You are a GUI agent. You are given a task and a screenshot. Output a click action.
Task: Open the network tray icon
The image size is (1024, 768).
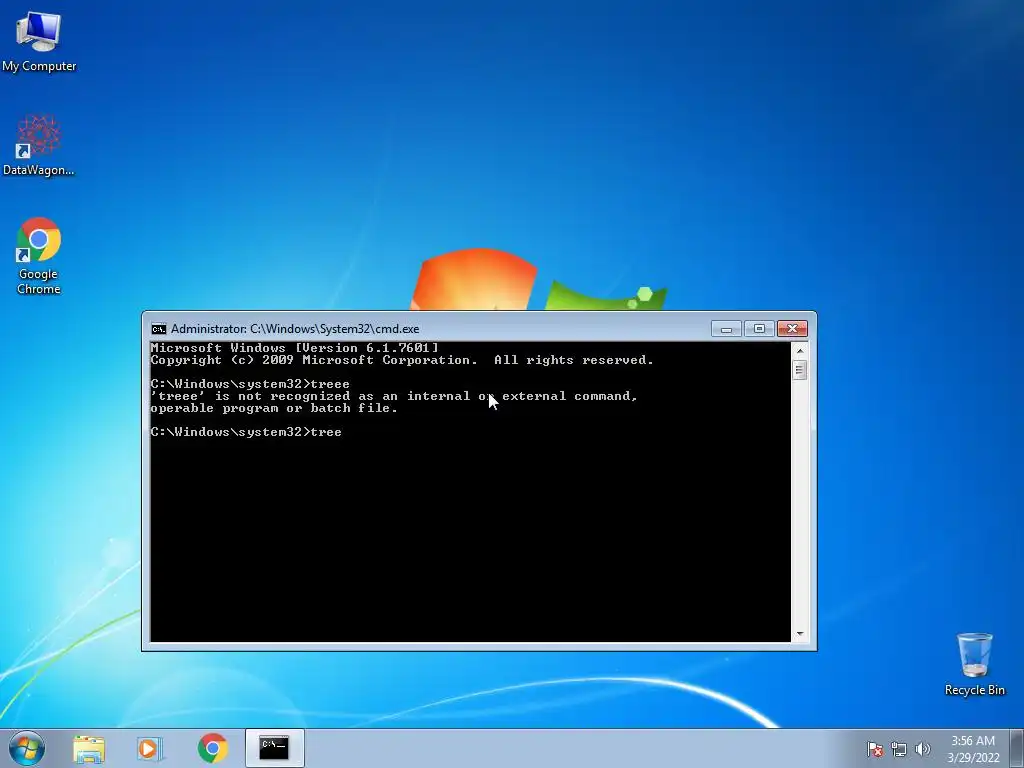899,749
